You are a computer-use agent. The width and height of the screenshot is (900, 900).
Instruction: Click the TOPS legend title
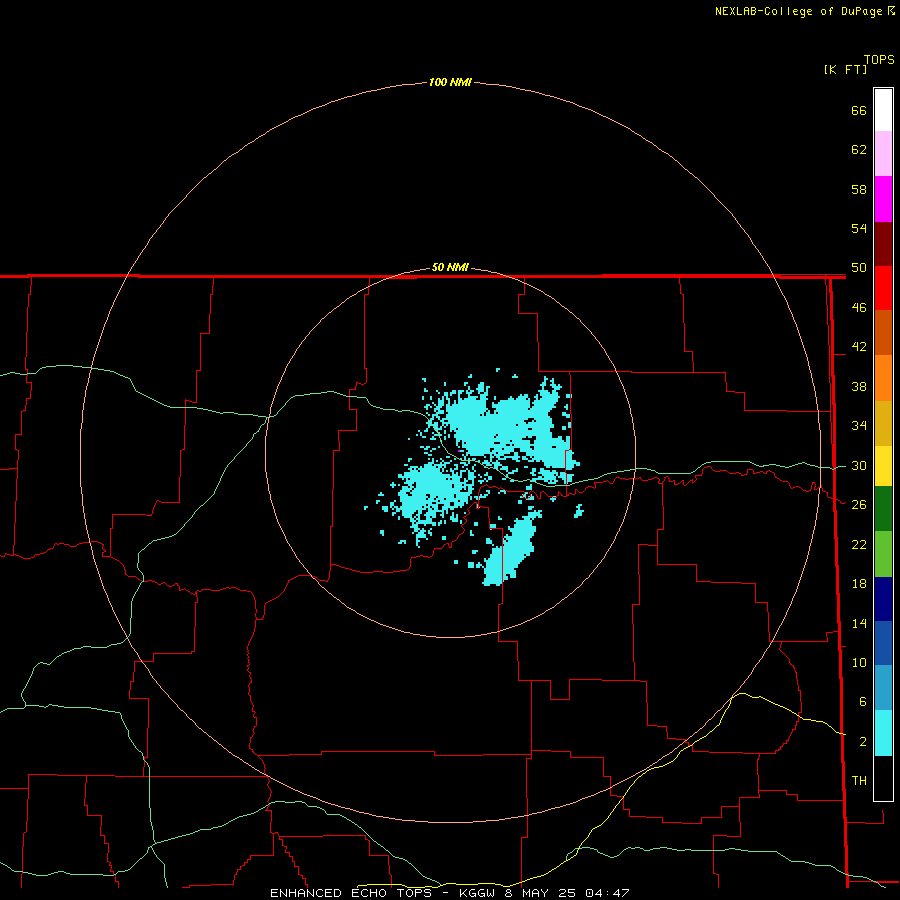(879, 59)
